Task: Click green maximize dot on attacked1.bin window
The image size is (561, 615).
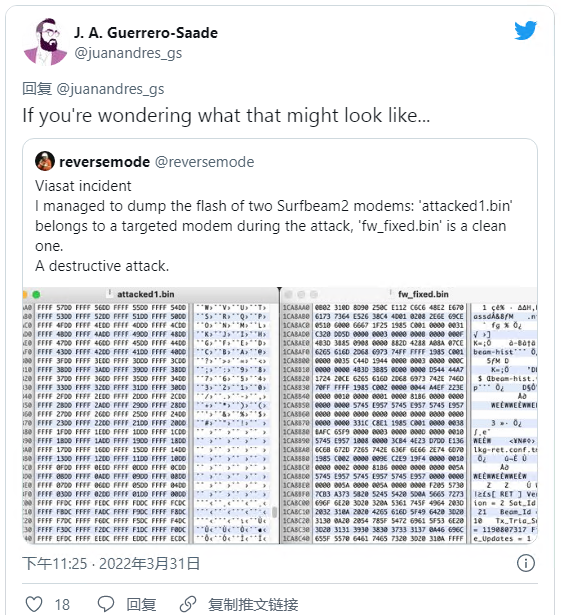Action: [36, 294]
